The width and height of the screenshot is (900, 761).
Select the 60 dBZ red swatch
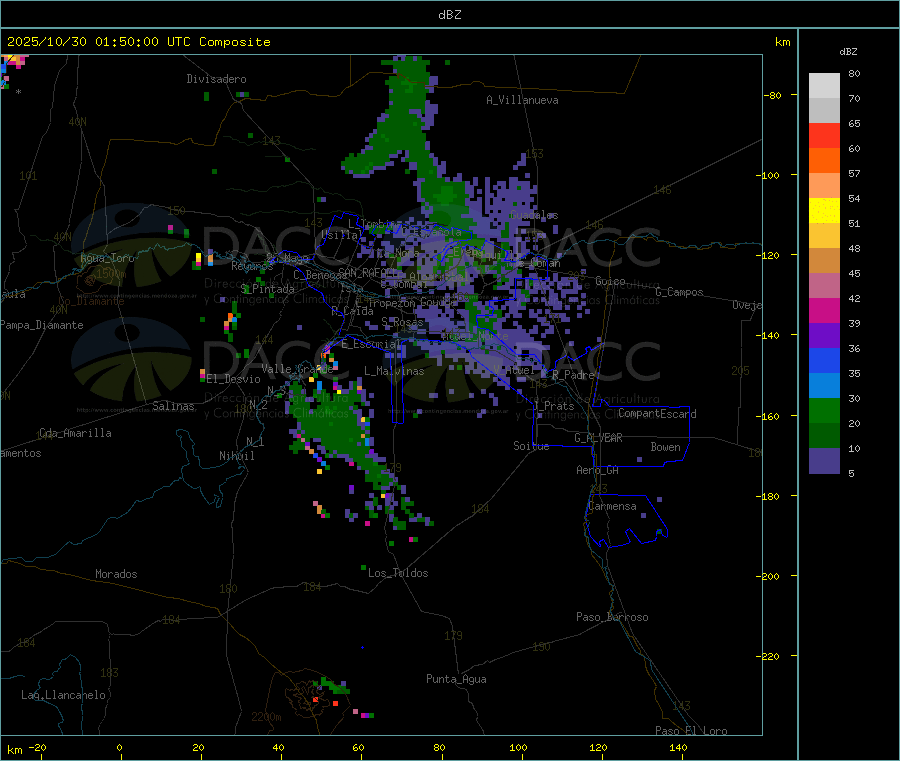pyautogui.click(x=824, y=136)
